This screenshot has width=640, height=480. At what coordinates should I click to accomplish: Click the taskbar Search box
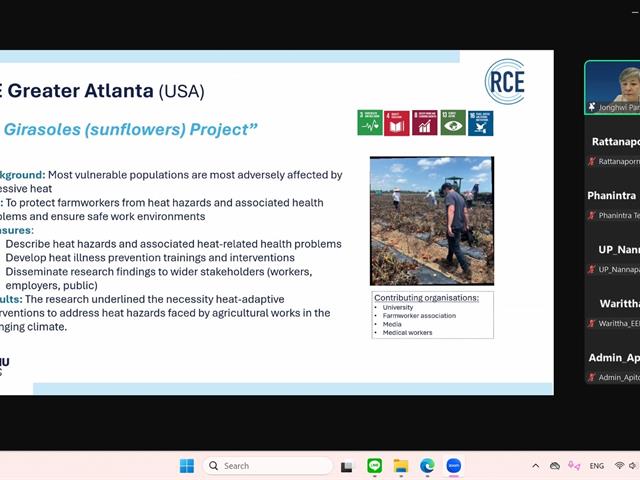click(267, 466)
